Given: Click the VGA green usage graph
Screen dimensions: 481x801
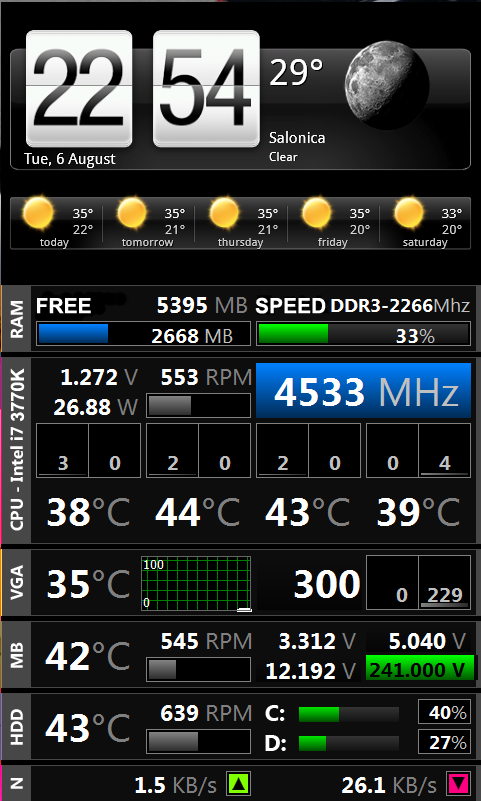Looking at the screenshot, I should tap(196, 583).
